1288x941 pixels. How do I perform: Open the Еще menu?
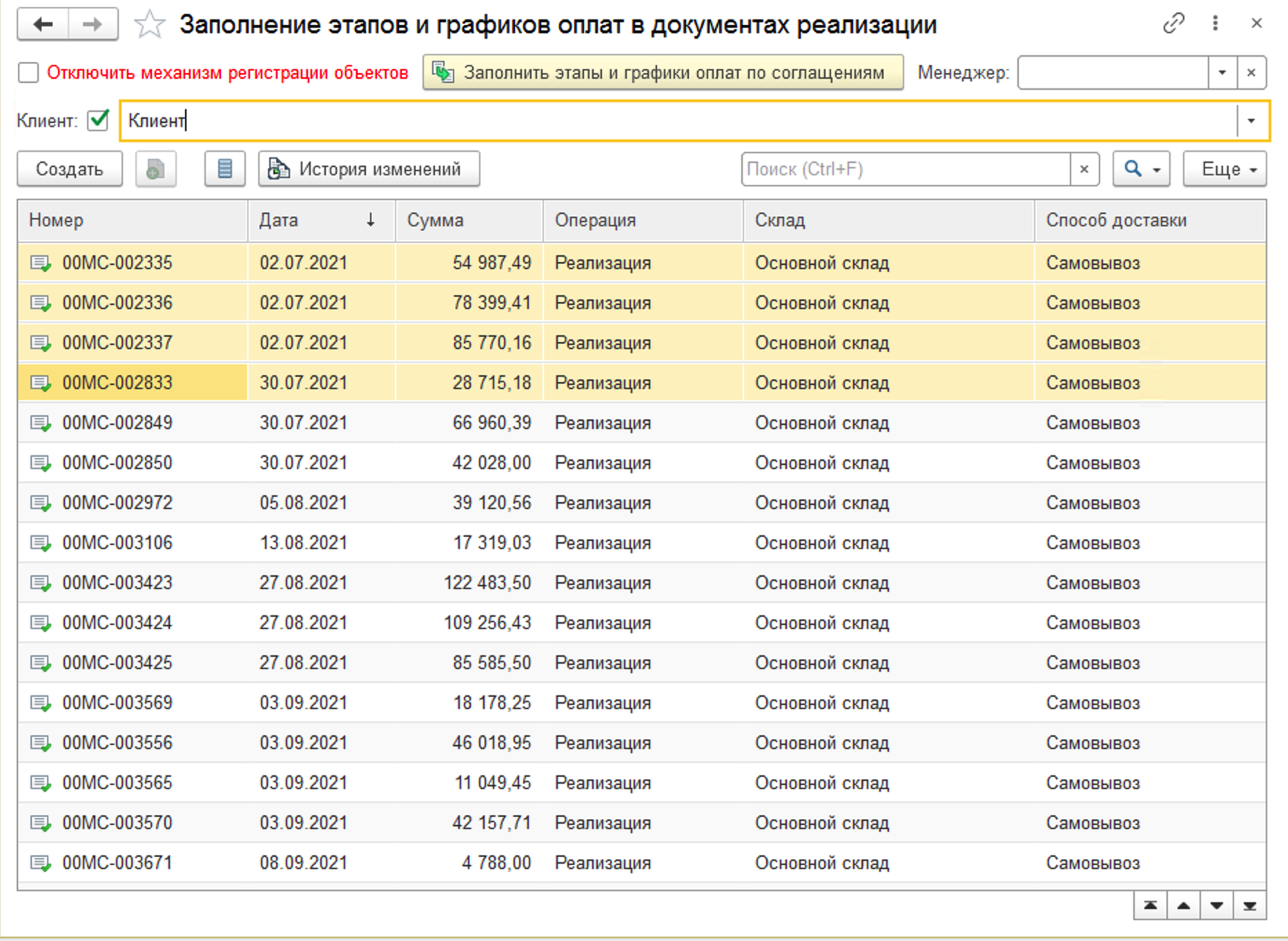1225,169
